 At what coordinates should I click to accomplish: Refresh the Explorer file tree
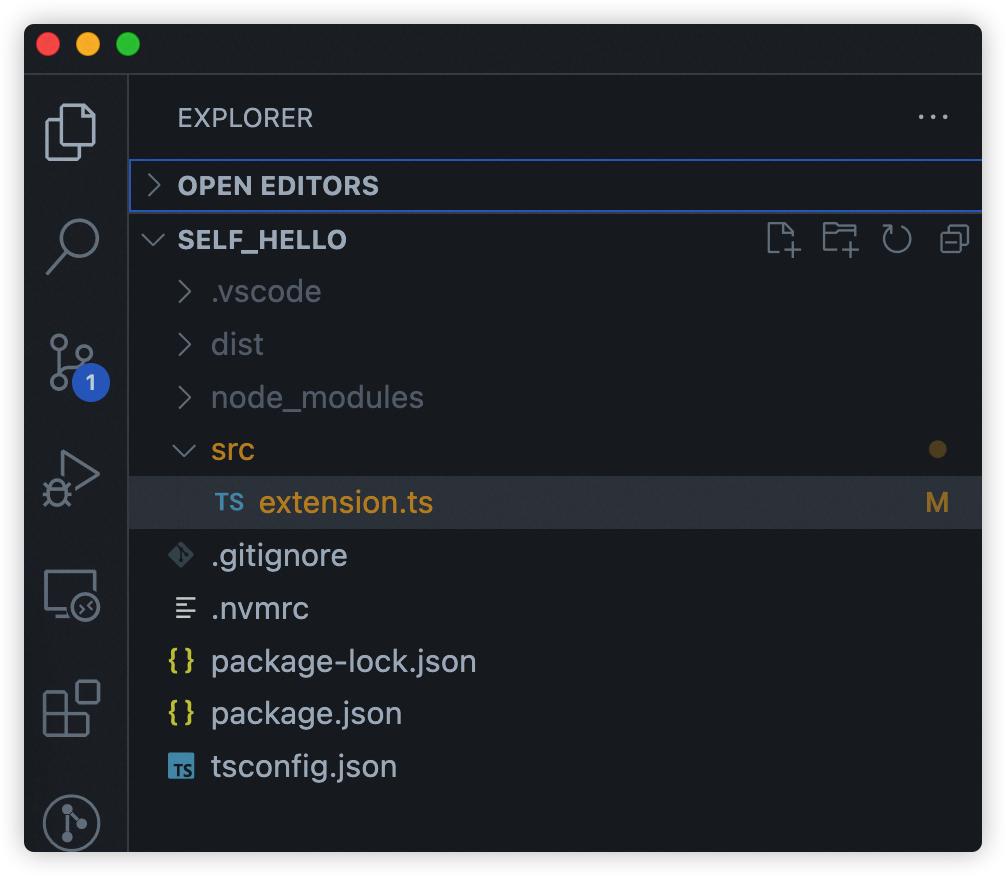[x=896, y=239]
